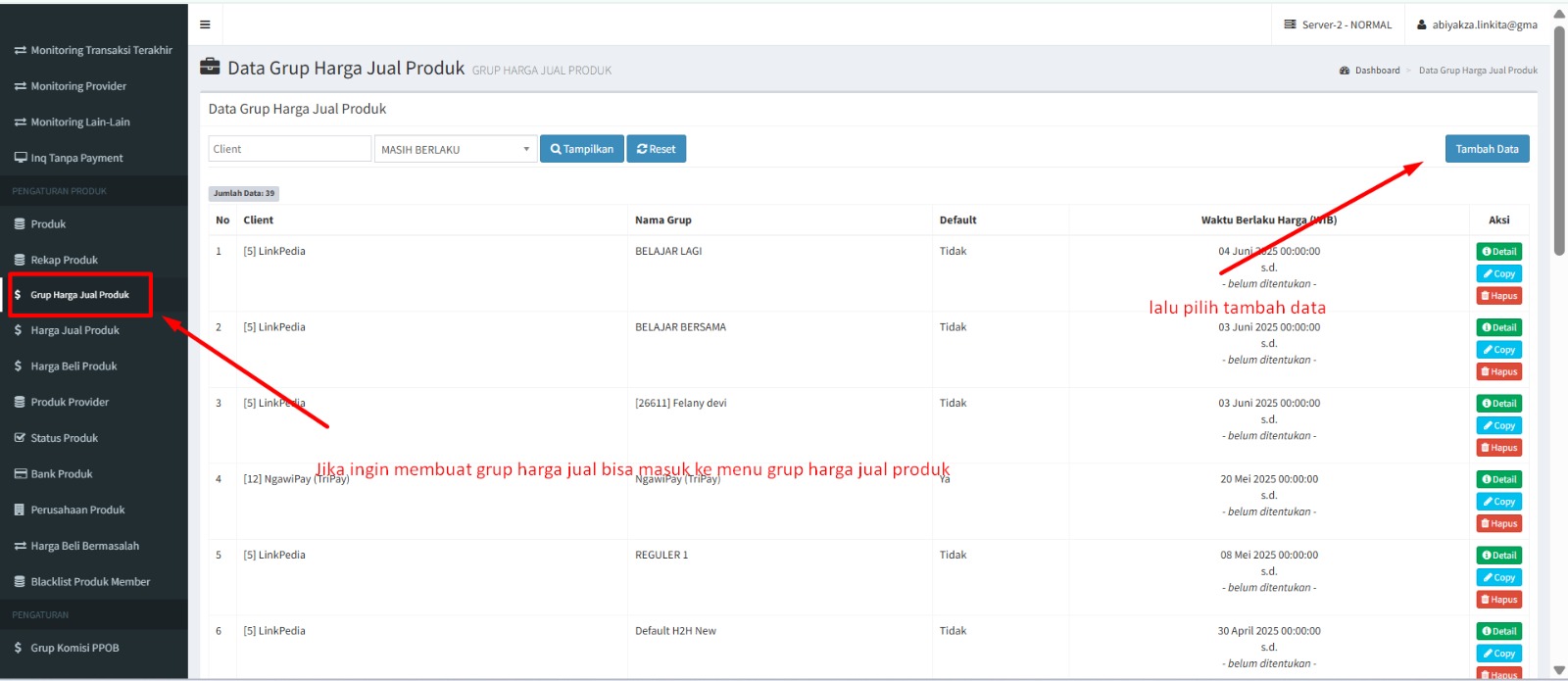Open Detail for Felany devi group
This screenshot has width=1568, height=681.
click(x=1499, y=404)
